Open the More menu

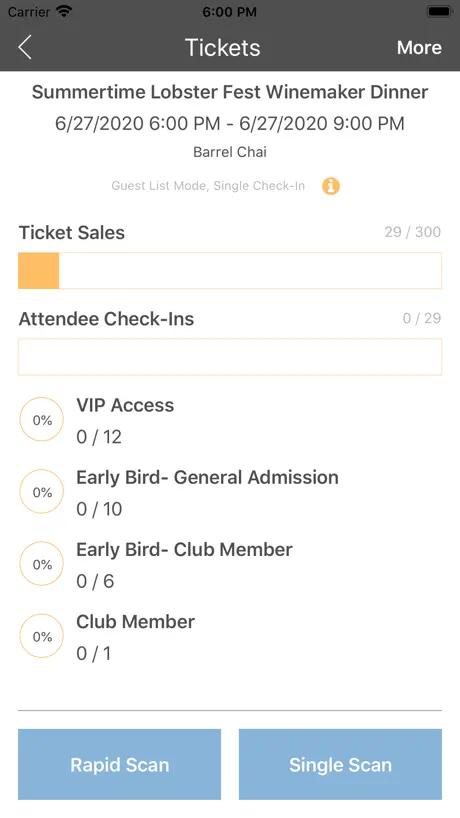[419, 47]
